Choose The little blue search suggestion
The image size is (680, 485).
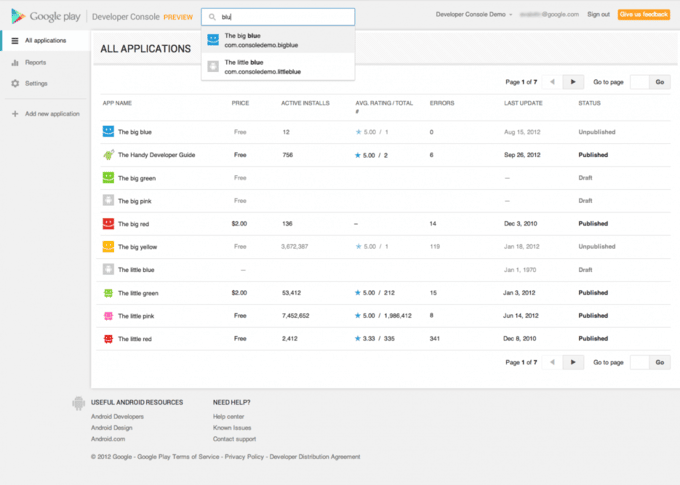coord(278,66)
